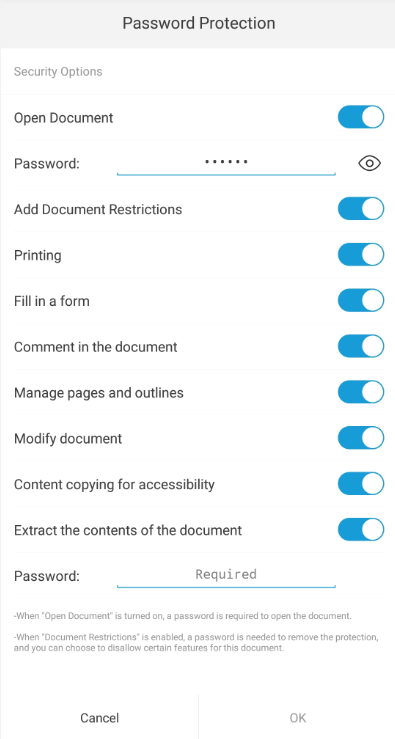Turn off the Printing permission
Image resolution: width=395 pixels, height=739 pixels.
pos(361,255)
